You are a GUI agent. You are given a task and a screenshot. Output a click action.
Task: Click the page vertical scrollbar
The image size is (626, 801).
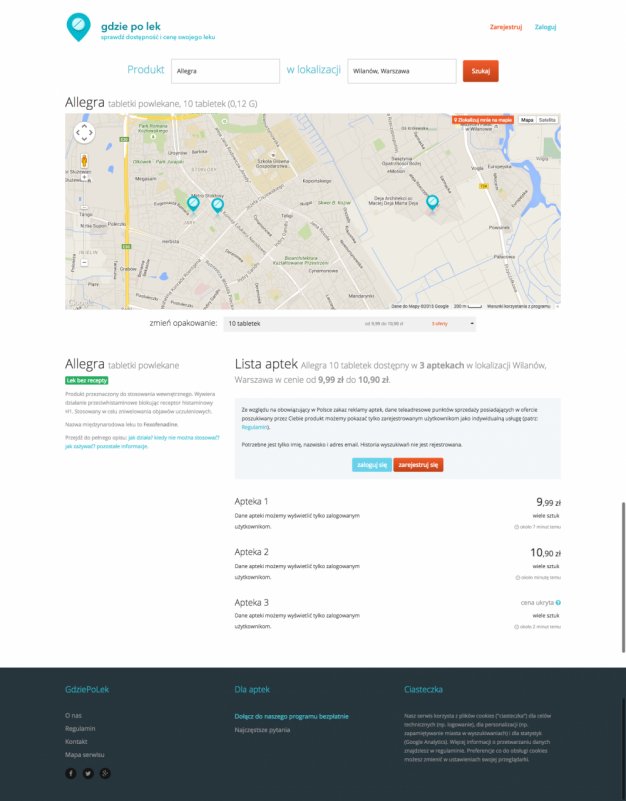click(623, 577)
